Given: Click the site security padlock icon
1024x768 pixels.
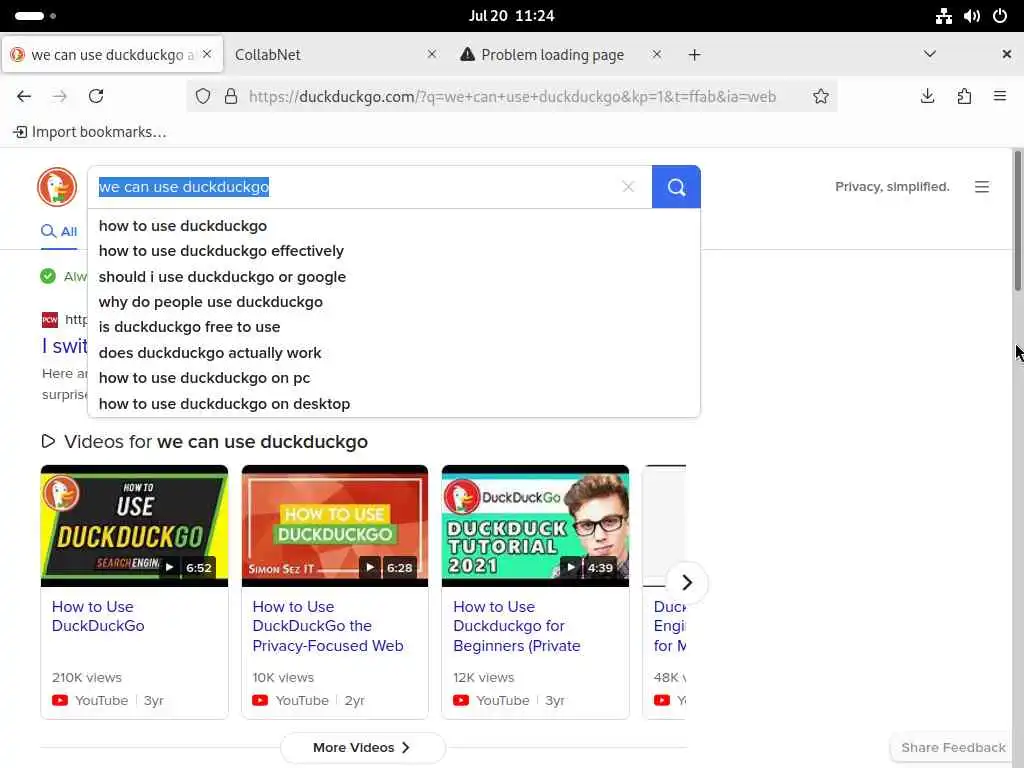Looking at the screenshot, I should coord(231,97).
